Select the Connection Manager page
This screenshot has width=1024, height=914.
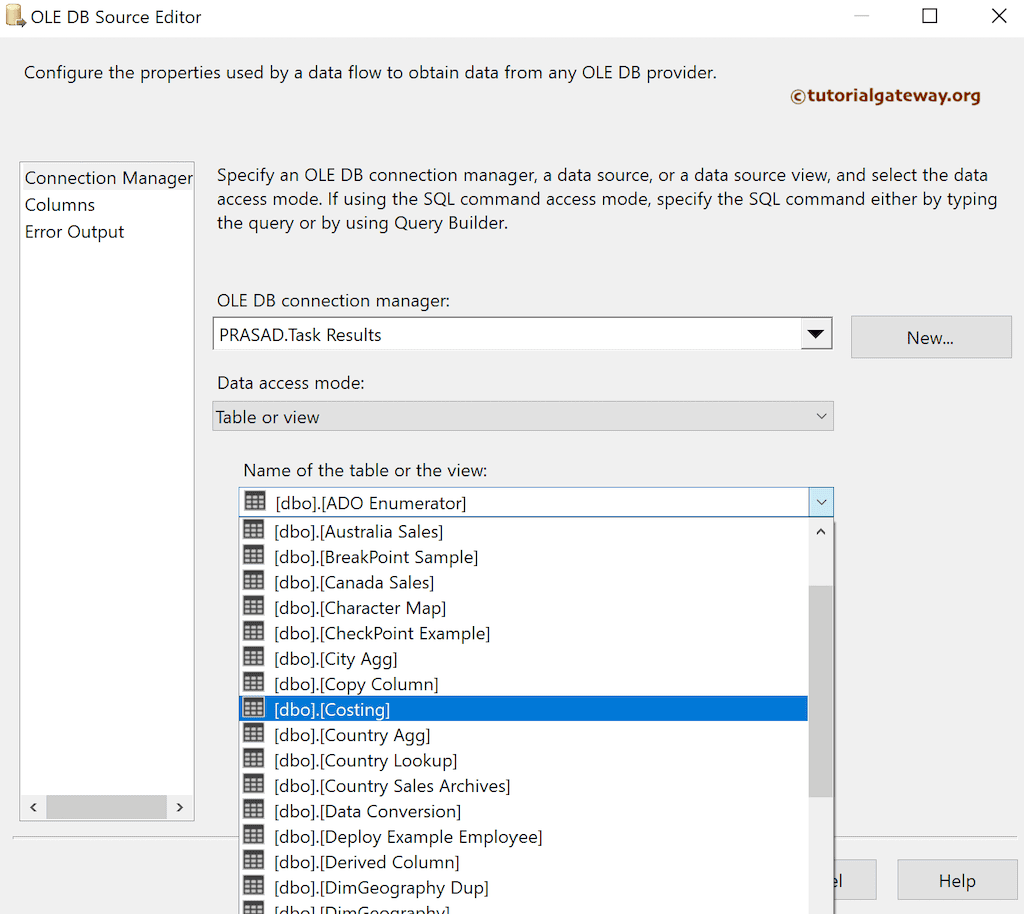point(107,177)
